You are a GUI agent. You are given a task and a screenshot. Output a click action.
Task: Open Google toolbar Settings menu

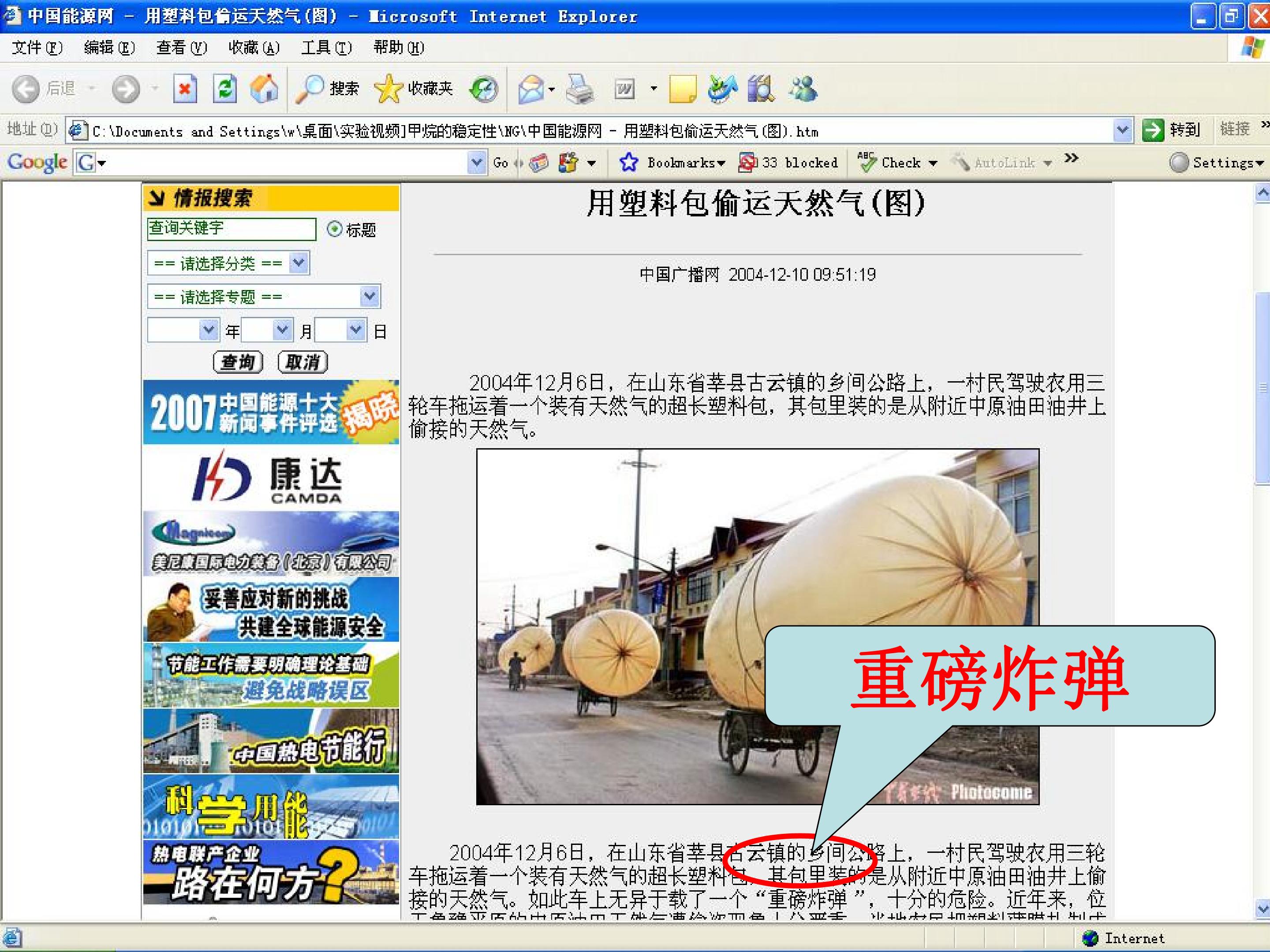coord(1216,162)
